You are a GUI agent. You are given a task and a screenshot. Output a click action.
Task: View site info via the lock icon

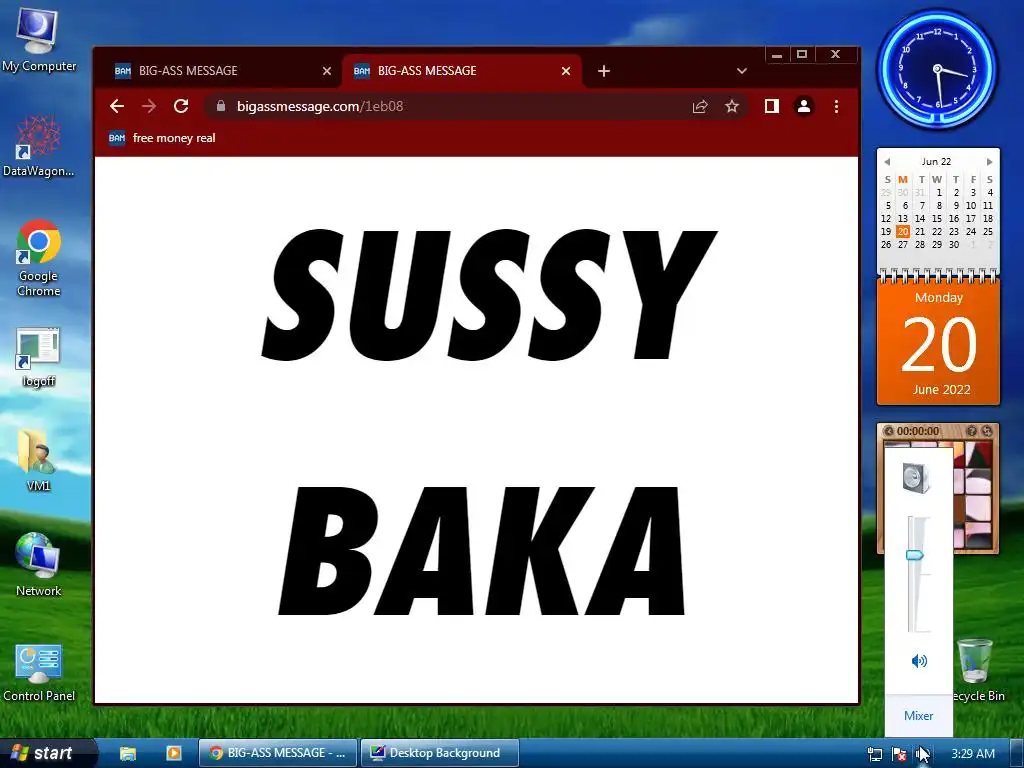221,106
